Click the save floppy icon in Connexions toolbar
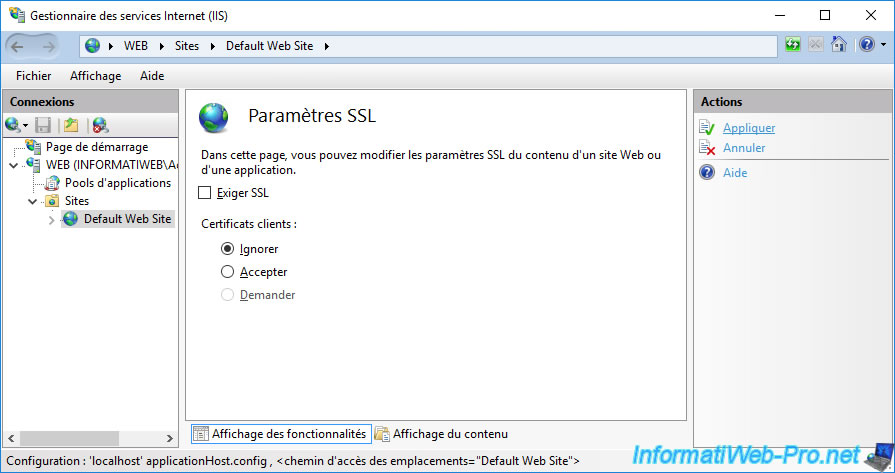The height and width of the screenshot is (473, 895). coord(43,125)
